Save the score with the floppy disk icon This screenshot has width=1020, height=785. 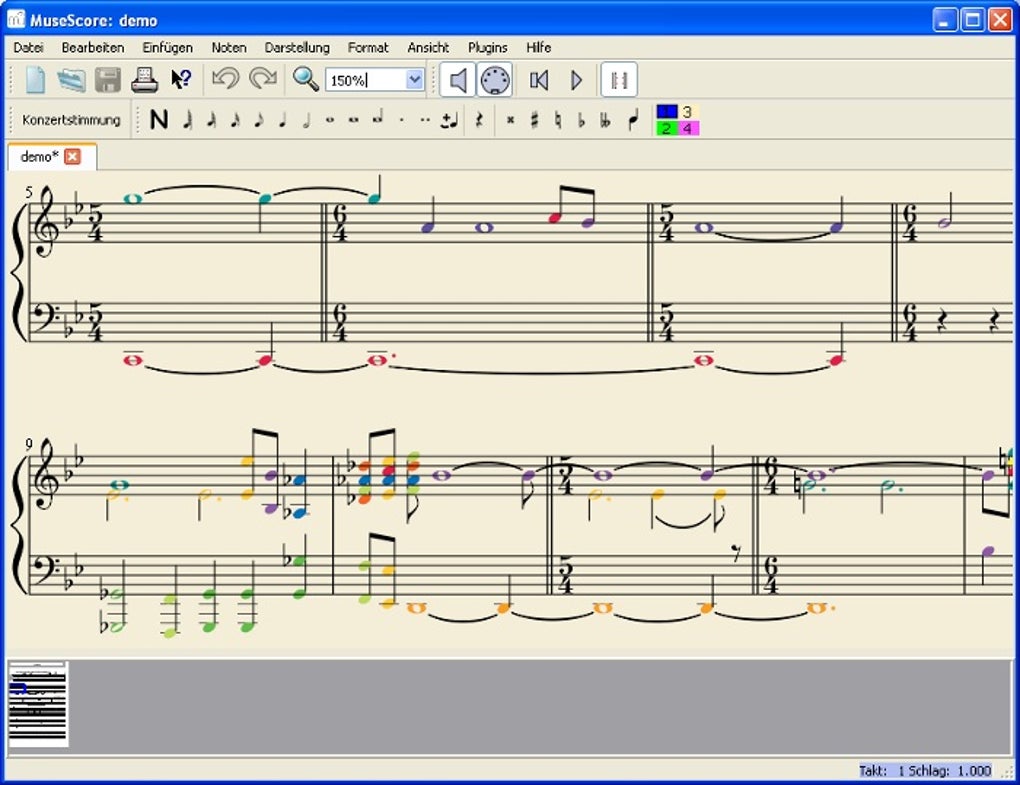tap(108, 80)
